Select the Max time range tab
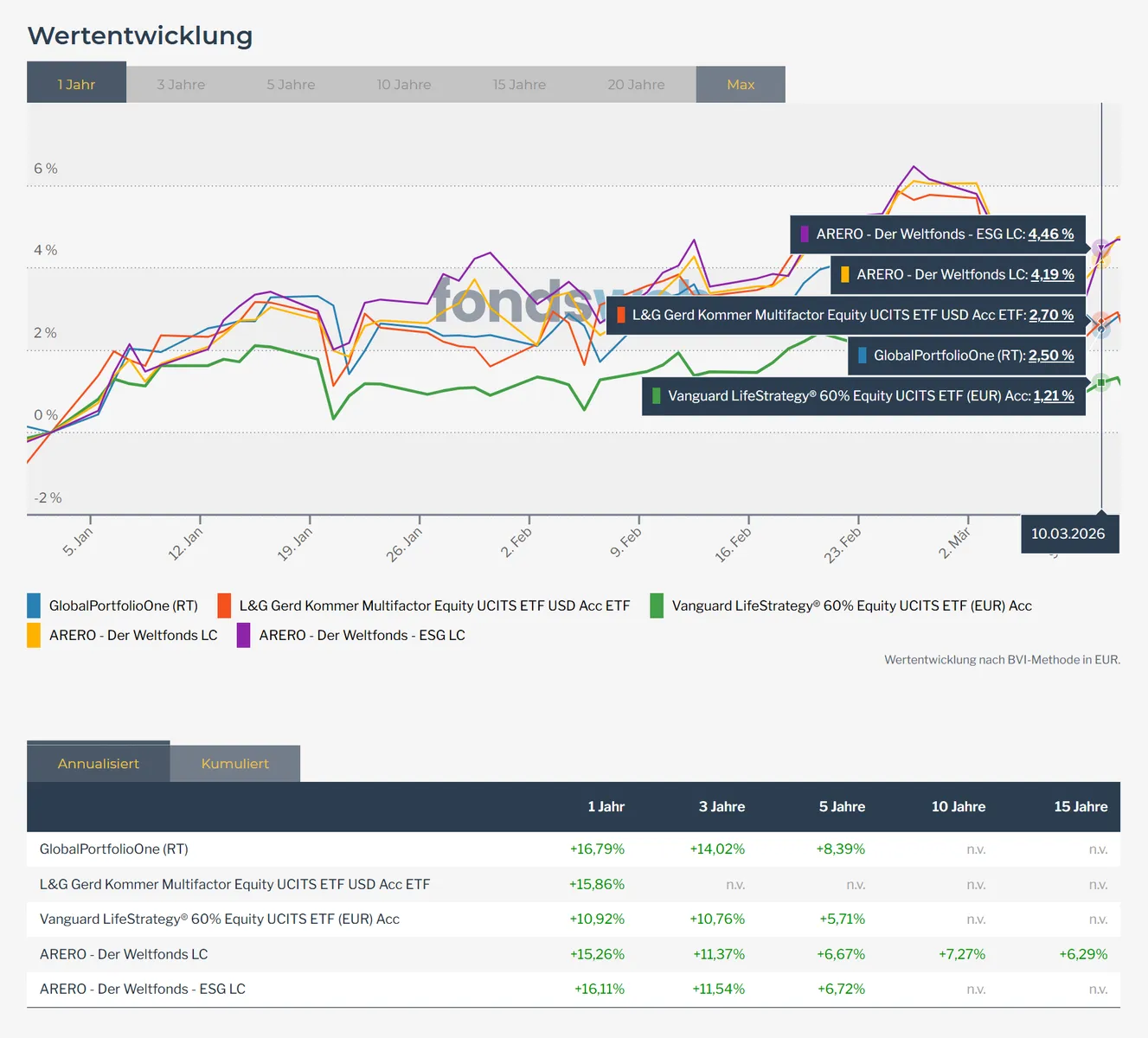 coord(741,85)
